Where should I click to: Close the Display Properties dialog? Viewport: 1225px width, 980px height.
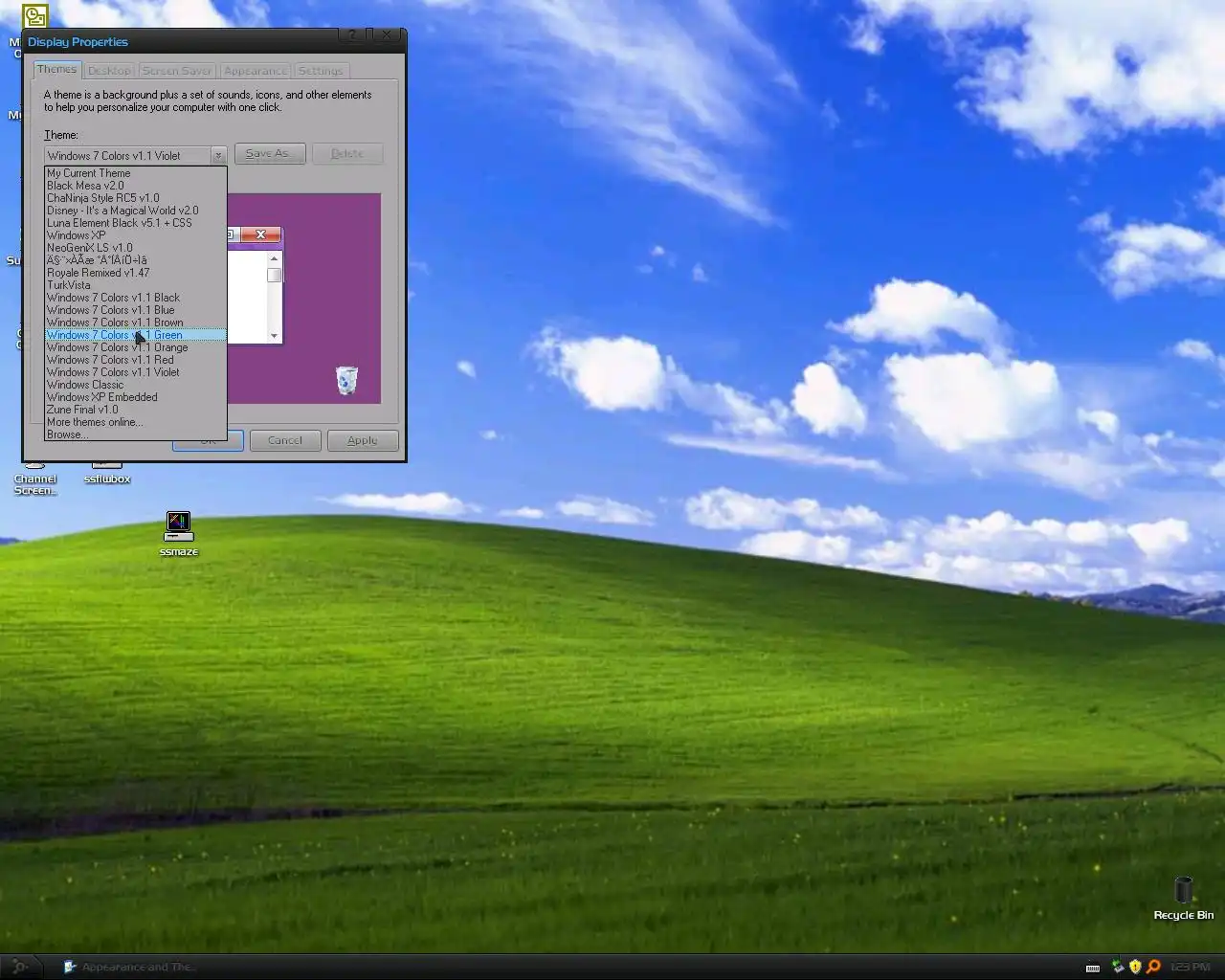pos(386,35)
